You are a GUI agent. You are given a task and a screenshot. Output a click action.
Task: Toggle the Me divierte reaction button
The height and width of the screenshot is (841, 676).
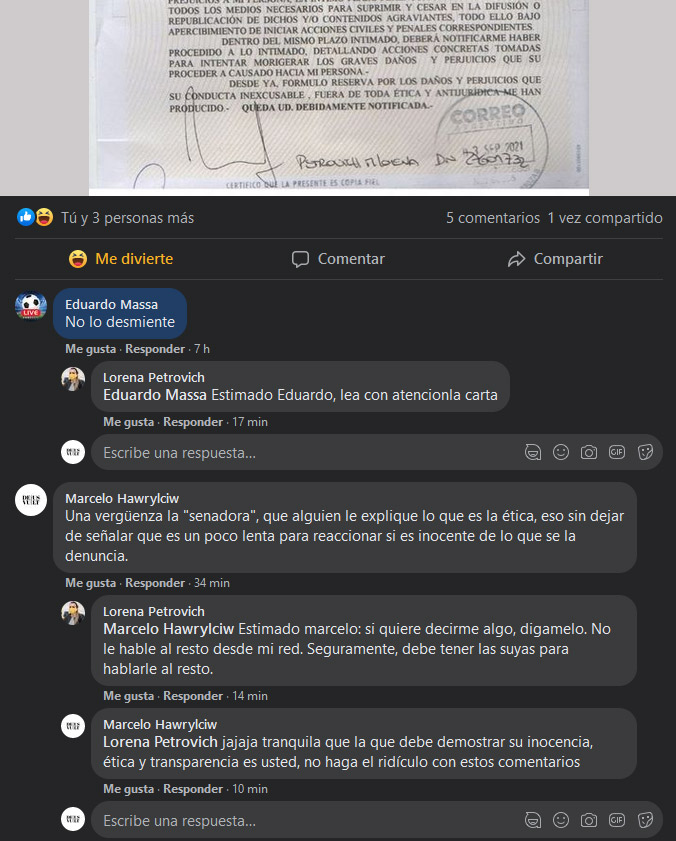coord(121,259)
